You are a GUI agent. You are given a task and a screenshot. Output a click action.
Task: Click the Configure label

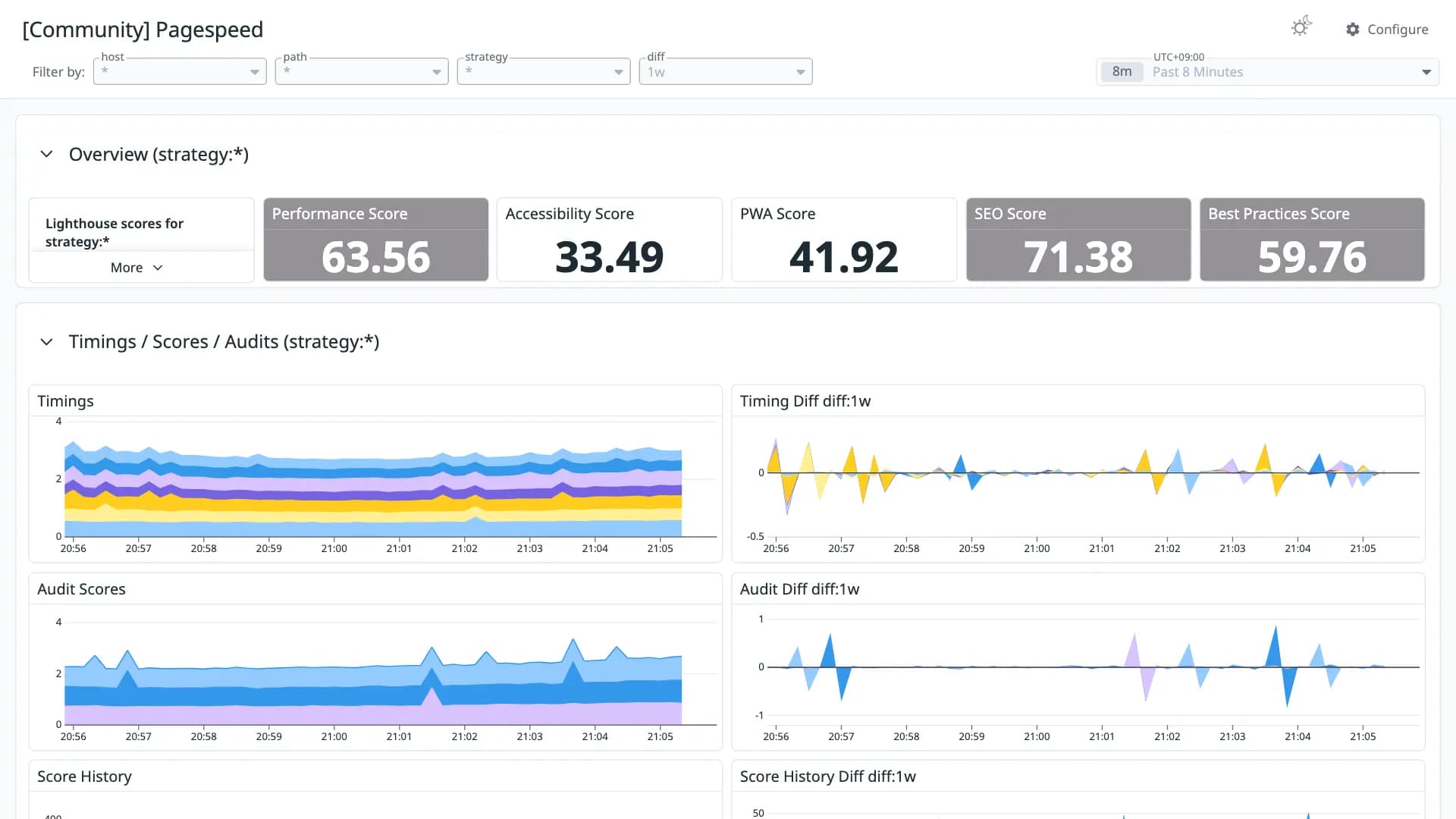(x=1398, y=30)
